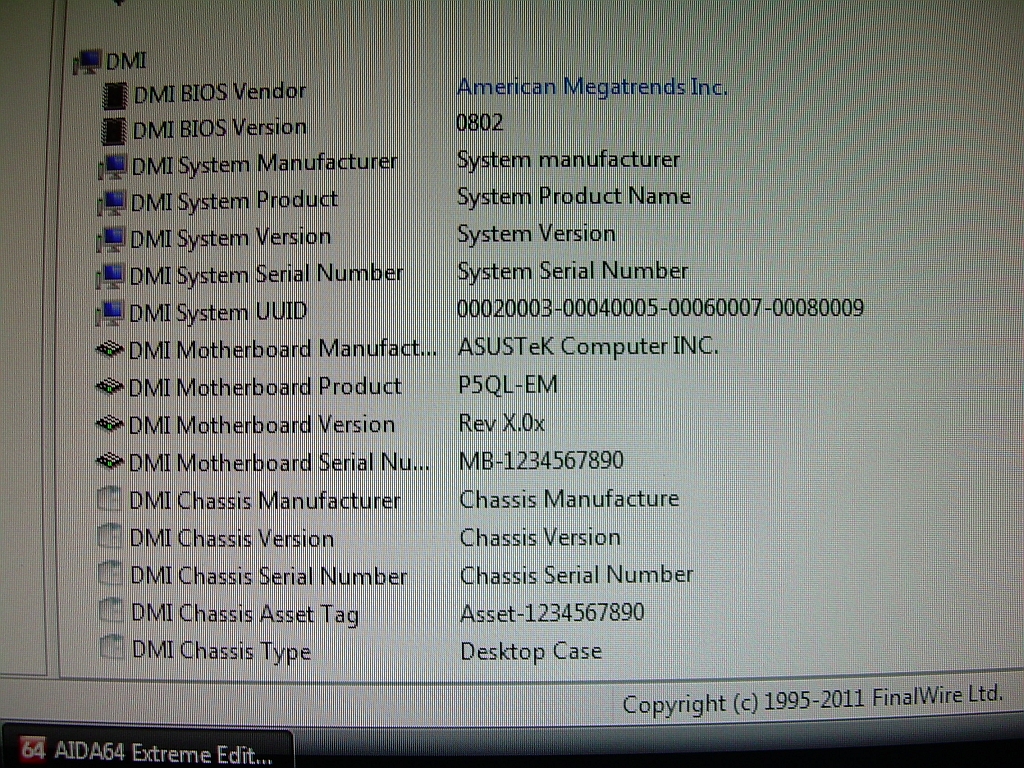Select the 'Chassis Version' value text
The height and width of the screenshot is (768, 1024).
click(540, 537)
